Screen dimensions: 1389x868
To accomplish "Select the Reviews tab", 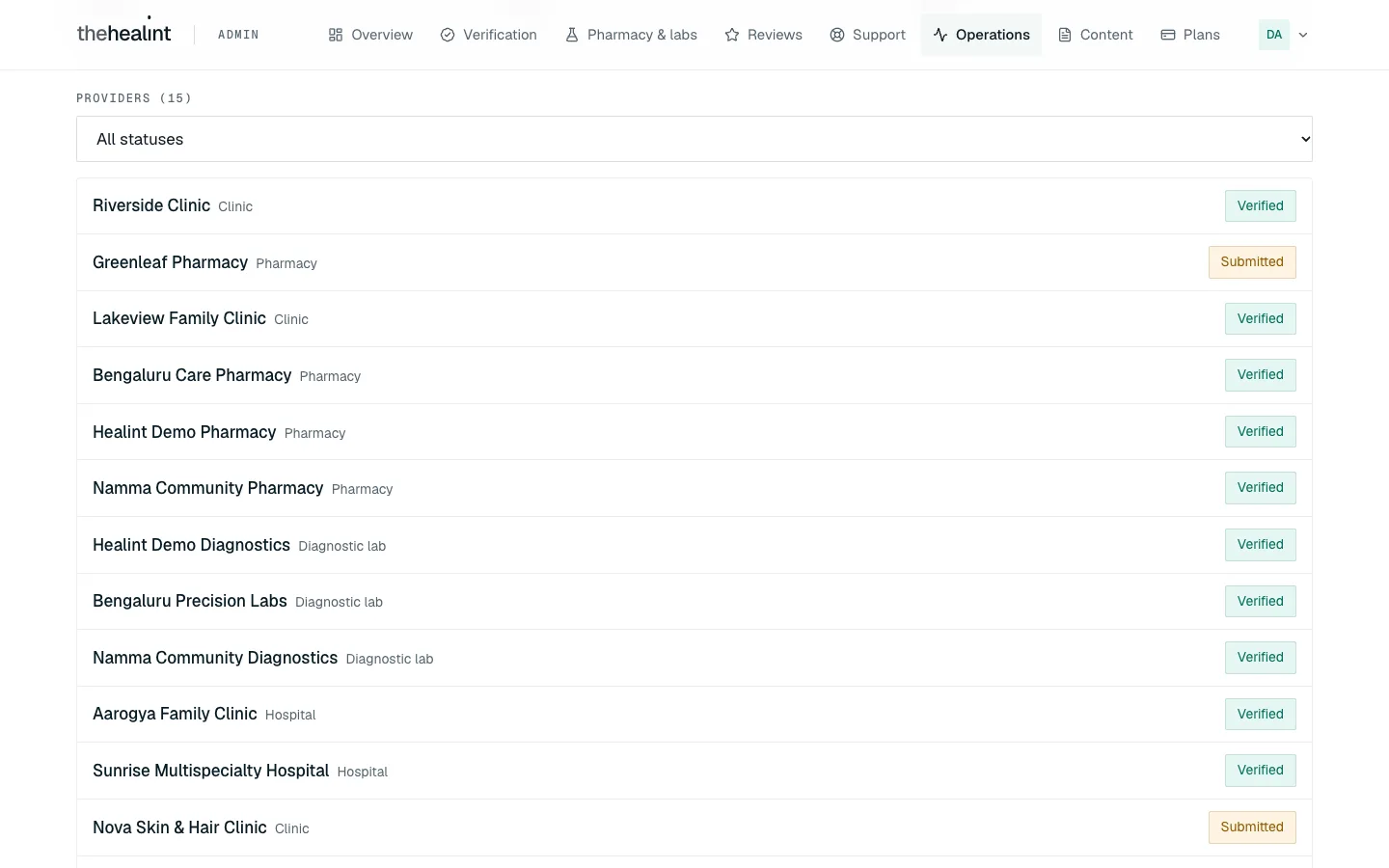I will click(764, 35).
